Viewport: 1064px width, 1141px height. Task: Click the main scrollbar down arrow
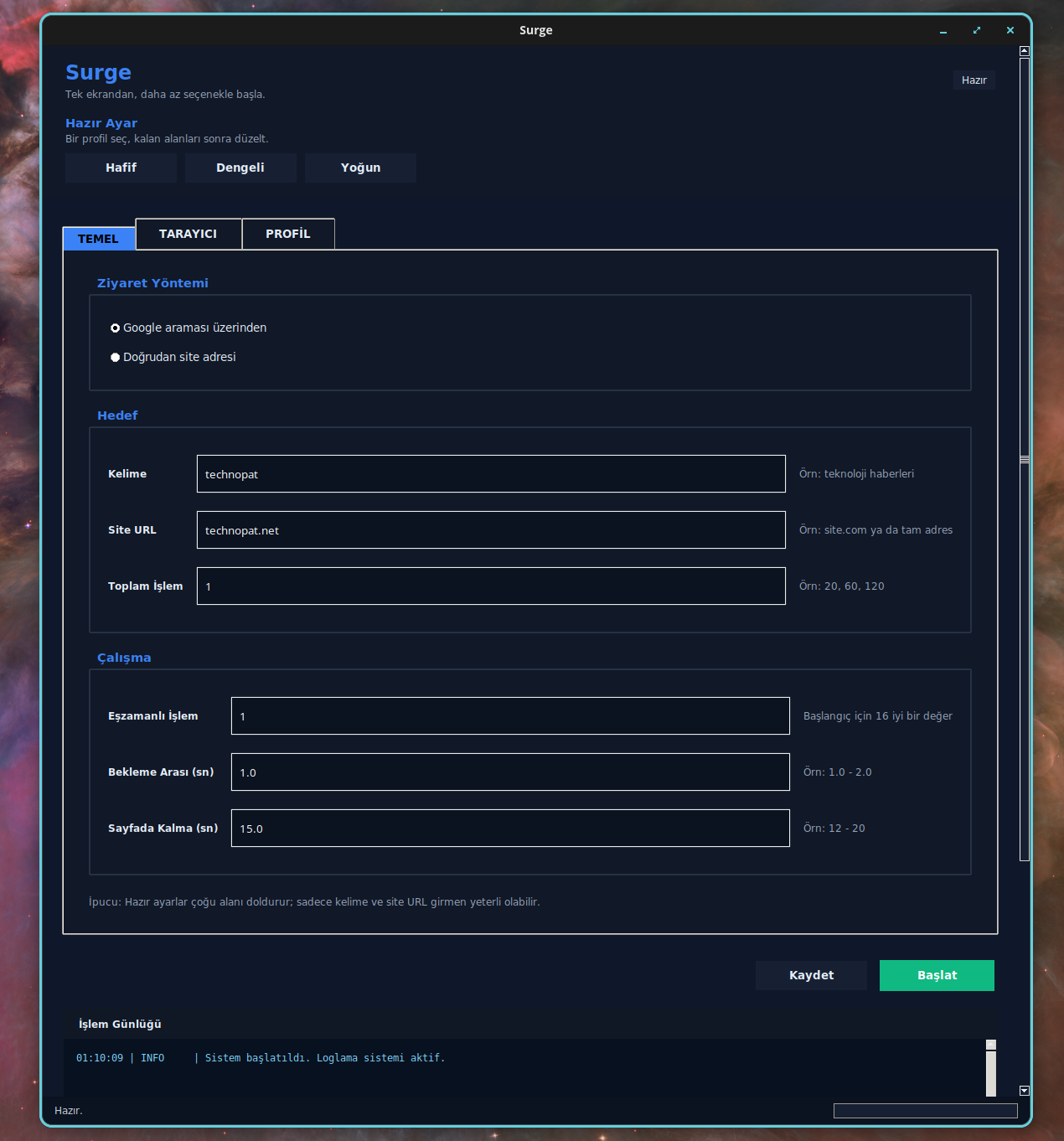pos(1024,1091)
